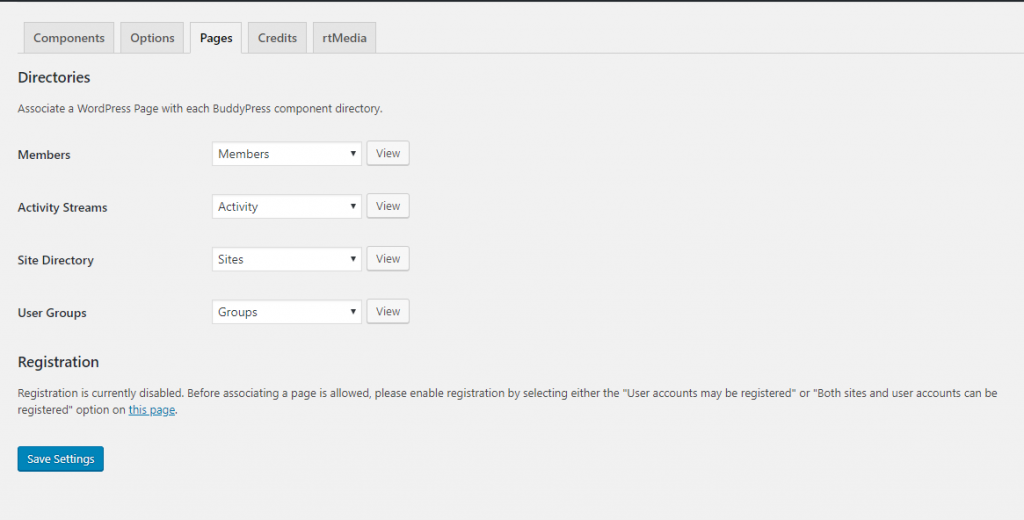The image size is (1024, 520).
Task: Open the Members page dropdown
Action: [287, 154]
